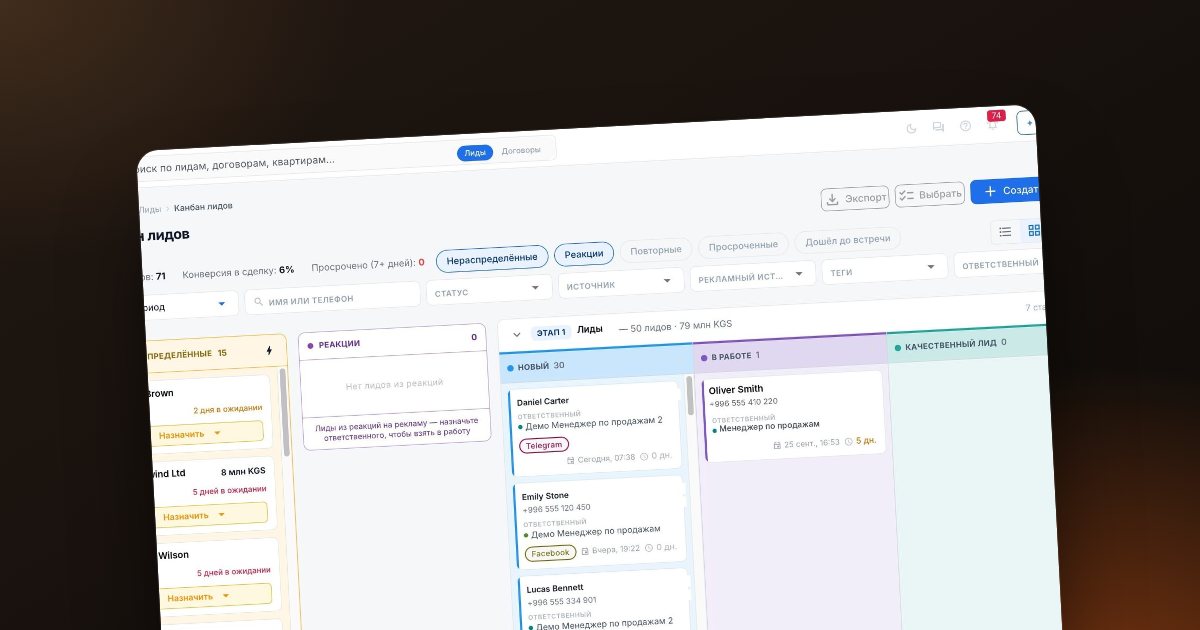Click the Конверсия в сделку 6% statistic
This screenshot has width=1200, height=630.
click(x=238, y=271)
